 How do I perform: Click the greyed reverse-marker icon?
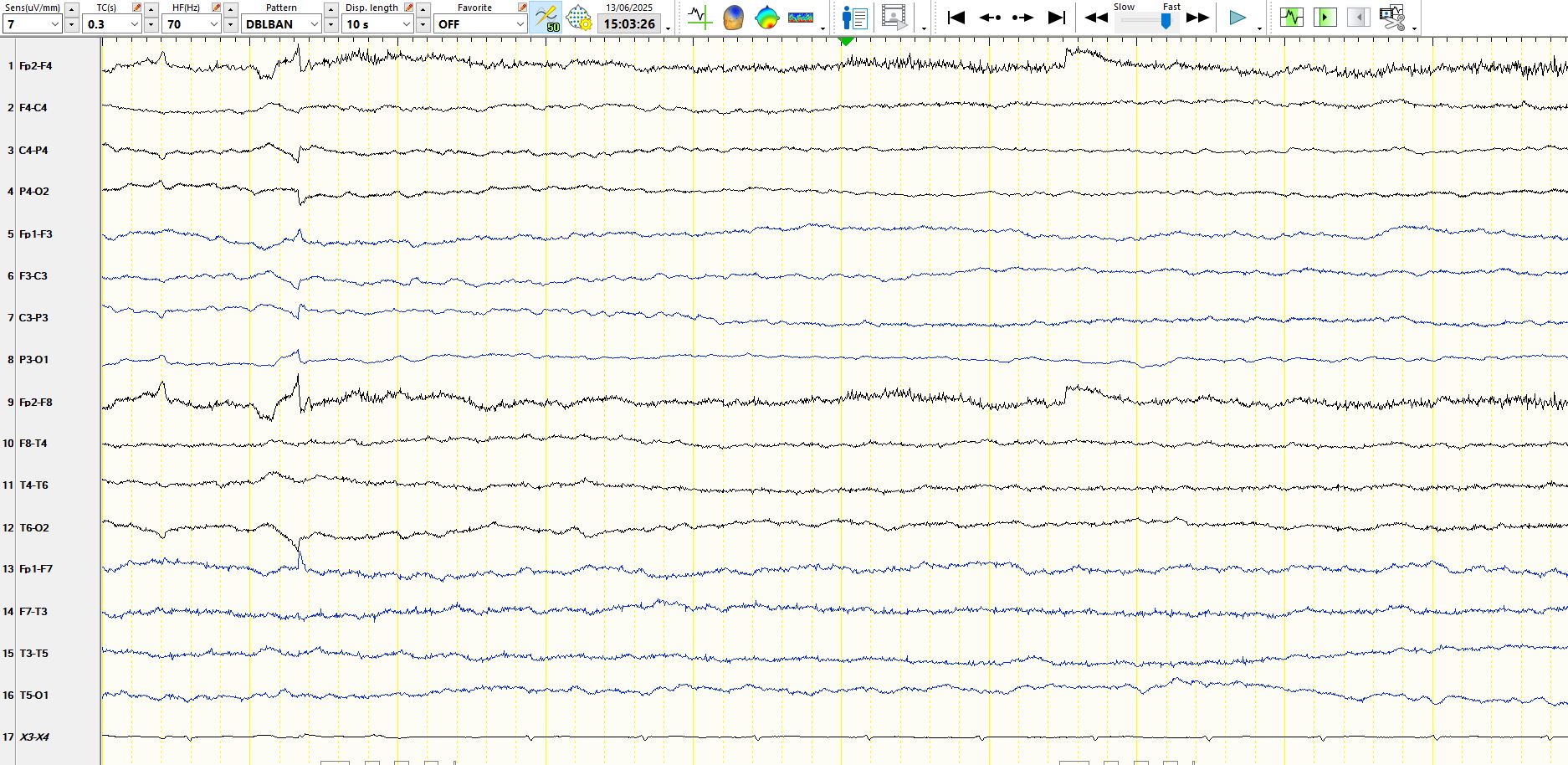(x=1359, y=18)
